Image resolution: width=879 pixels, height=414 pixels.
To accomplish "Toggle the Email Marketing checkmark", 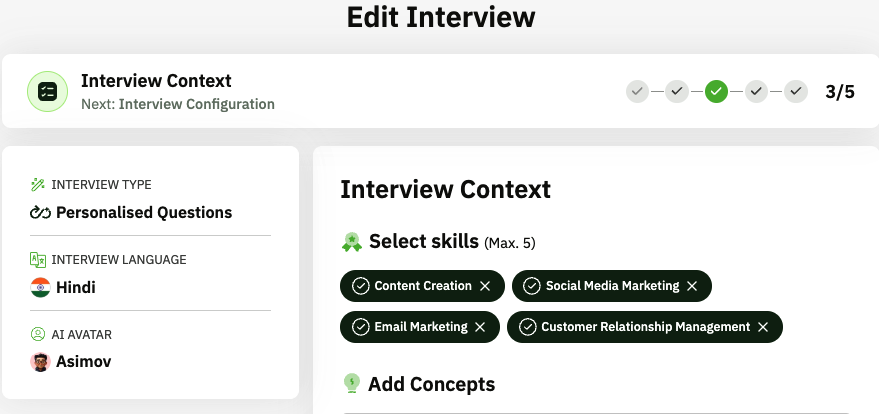I will coord(361,327).
